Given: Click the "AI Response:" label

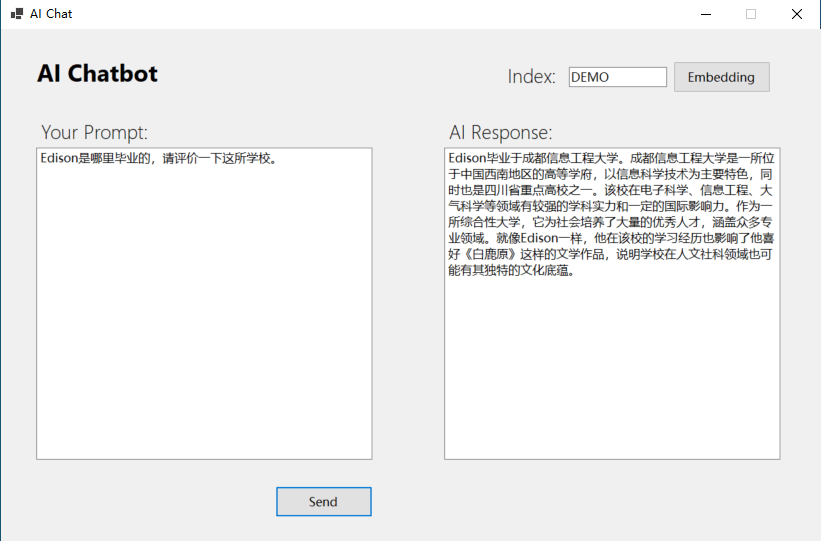Looking at the screenshot, I should pos(501,133).
